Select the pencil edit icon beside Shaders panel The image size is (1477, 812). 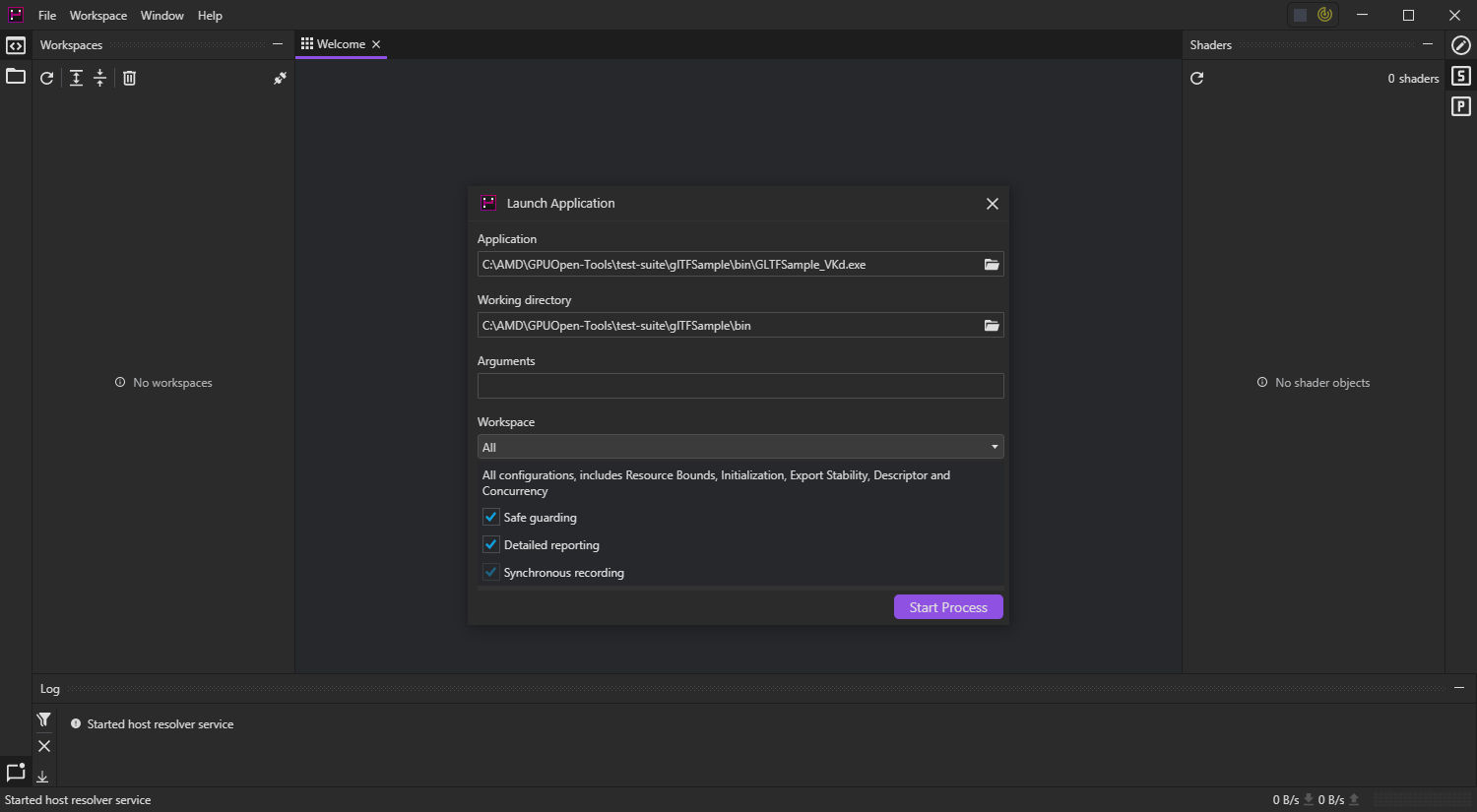(x=1461, y=45)
